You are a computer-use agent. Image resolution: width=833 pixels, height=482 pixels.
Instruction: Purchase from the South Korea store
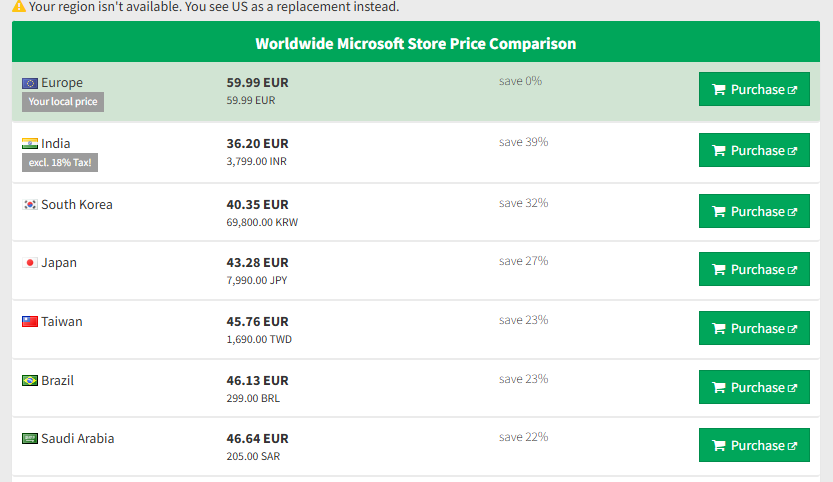point(754,212)
